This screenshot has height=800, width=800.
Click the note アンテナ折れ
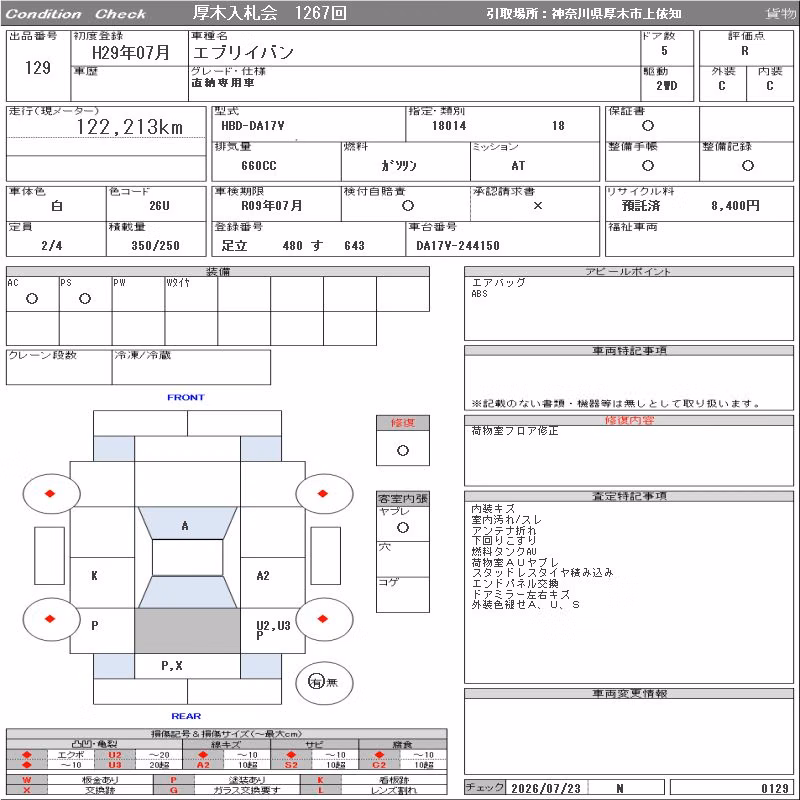point(504,530)
